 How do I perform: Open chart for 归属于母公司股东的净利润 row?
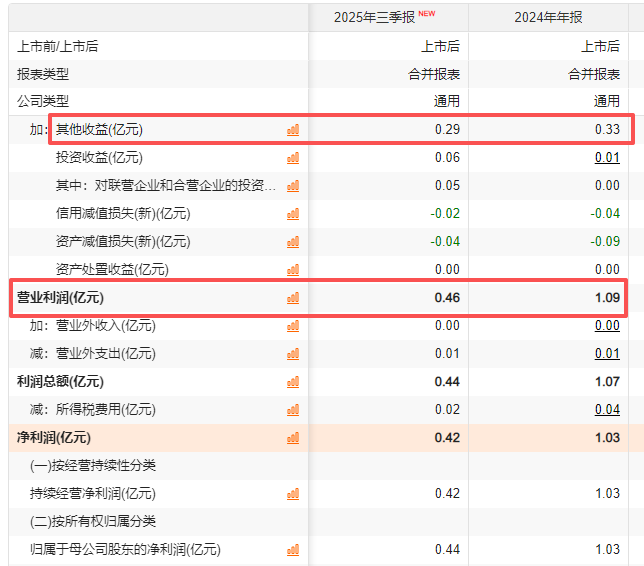coord(293,550)
